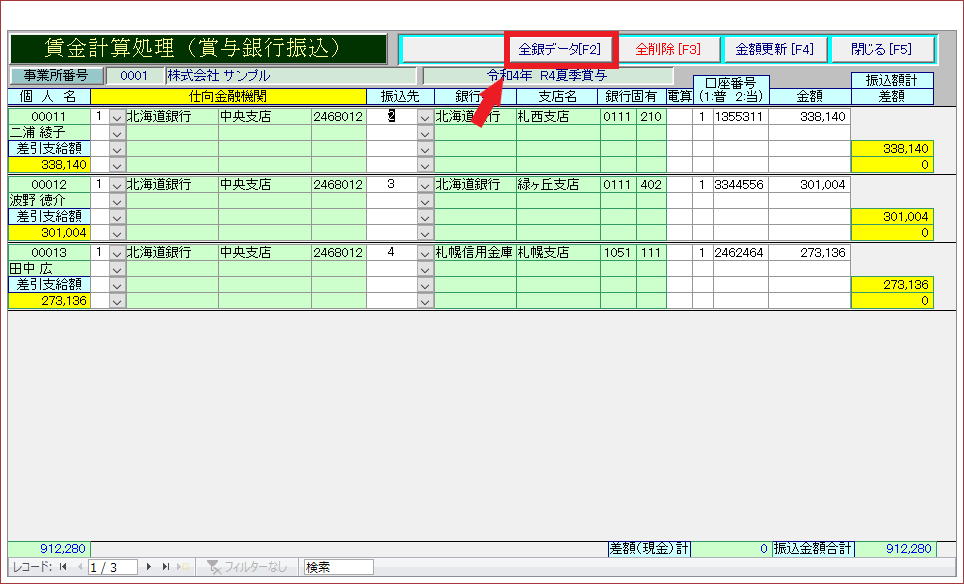This screenshot has width=964, height=584.
Task: Click the 事業所番号 label button
Action: click(56, 75)
